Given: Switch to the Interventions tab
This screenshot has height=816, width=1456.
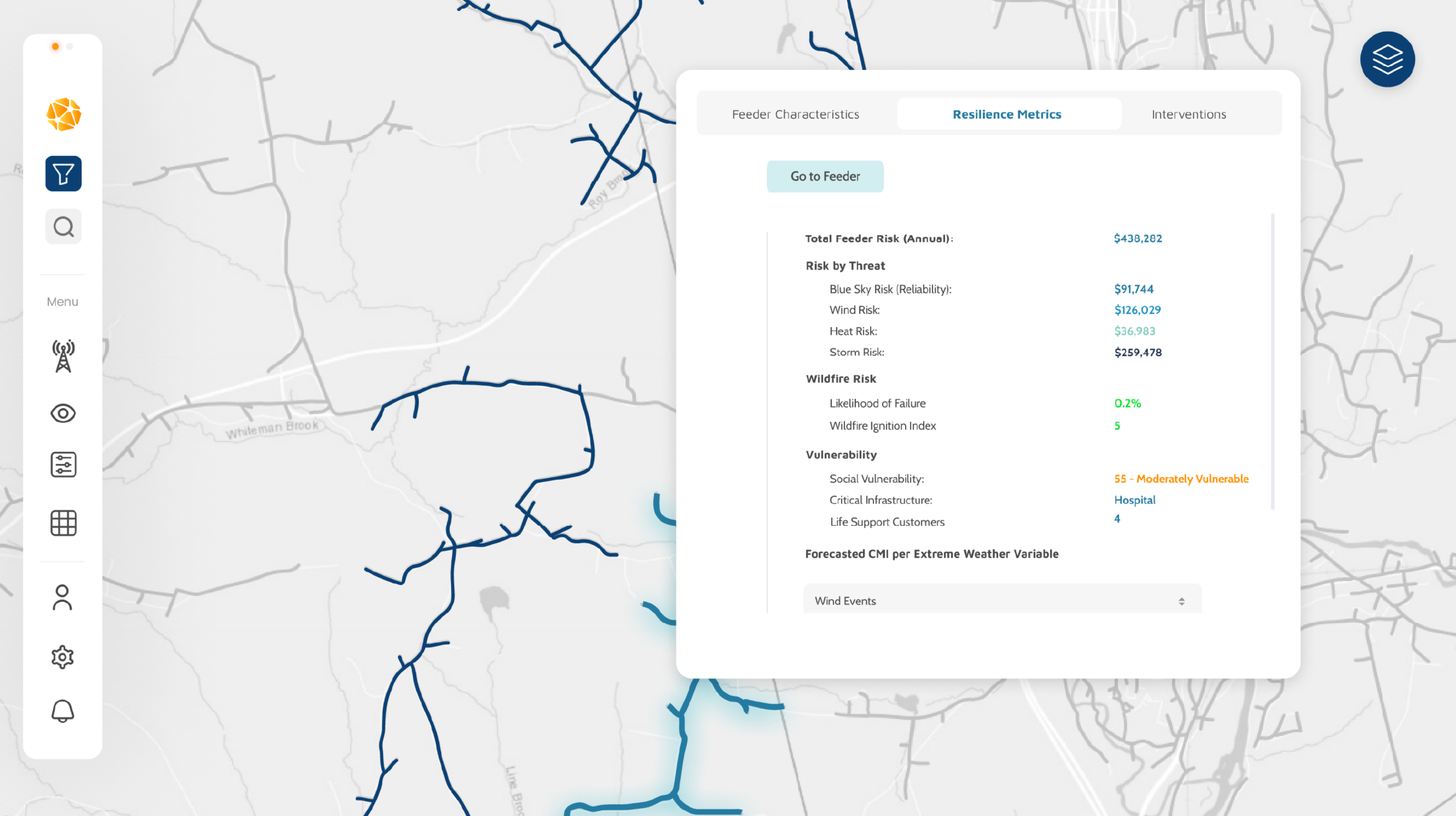Looking at the screenshot, I should [x=1188, y=114].
